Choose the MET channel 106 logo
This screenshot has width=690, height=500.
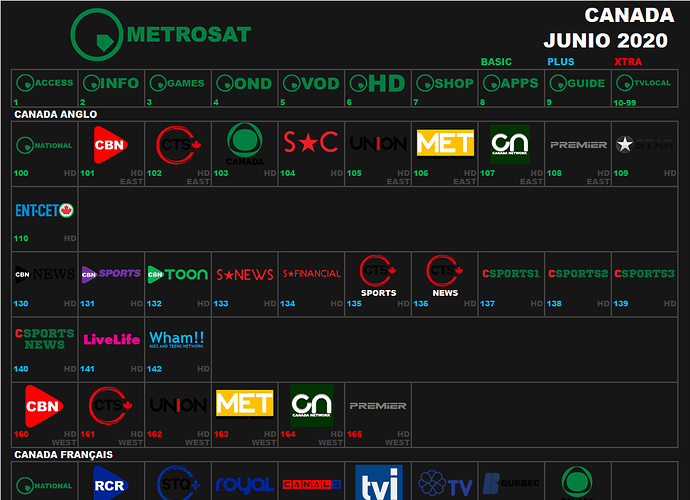445,144
